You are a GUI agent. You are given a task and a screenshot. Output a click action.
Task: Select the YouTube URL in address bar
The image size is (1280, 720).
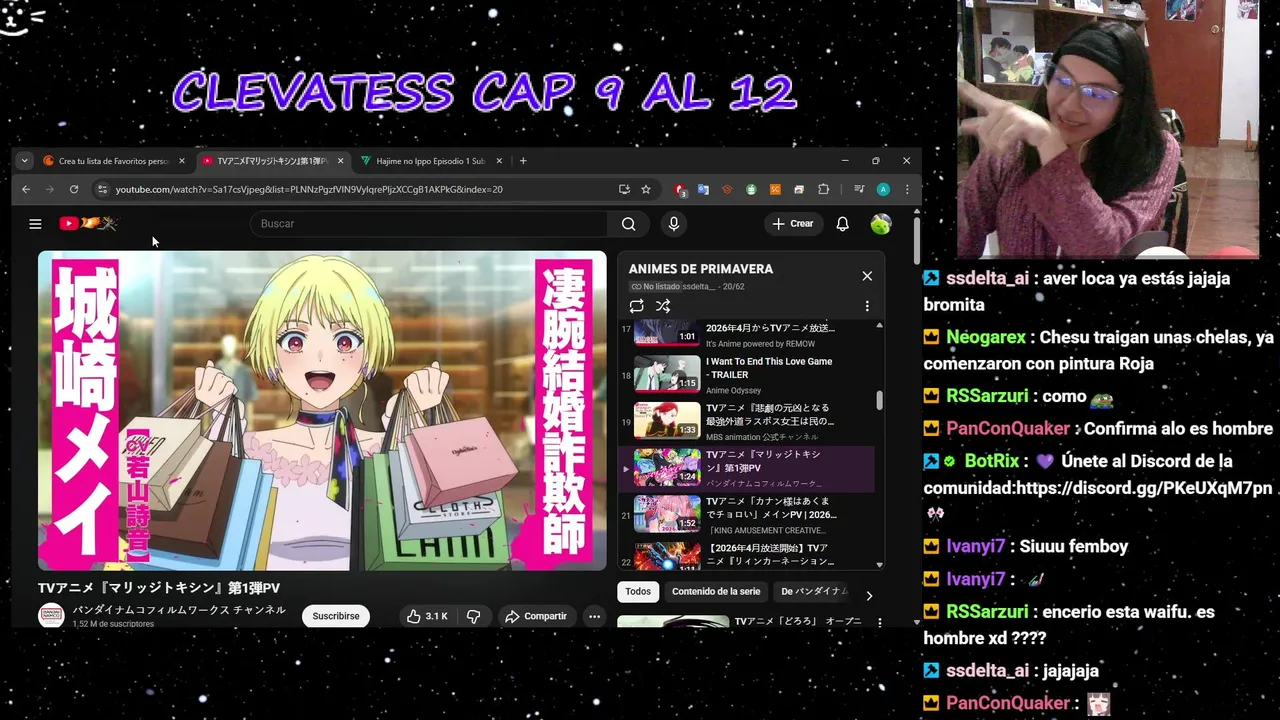click(x=309, y=189)
